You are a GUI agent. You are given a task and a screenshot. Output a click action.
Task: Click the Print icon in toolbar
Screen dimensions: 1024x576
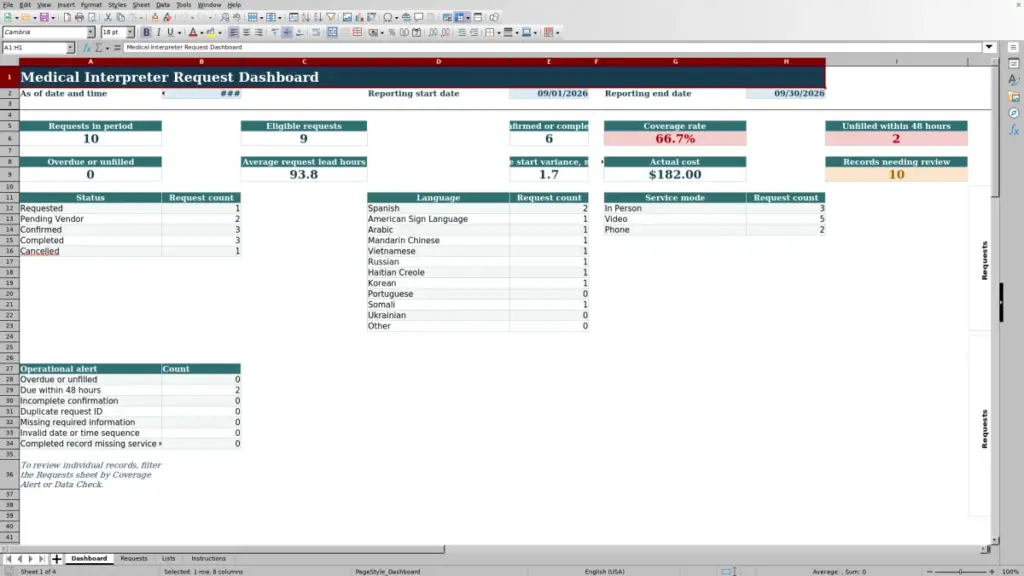(x=79, y=17)
